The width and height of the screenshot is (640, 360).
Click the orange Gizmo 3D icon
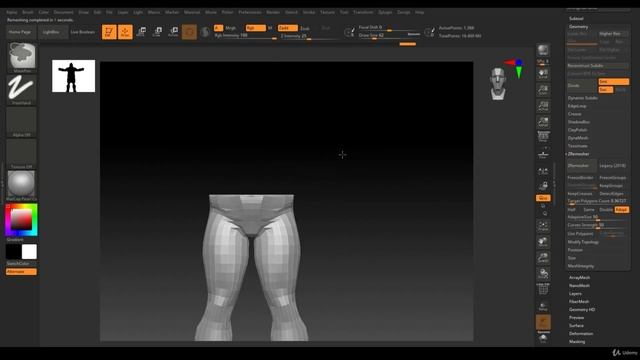click(x=189, y=32)
